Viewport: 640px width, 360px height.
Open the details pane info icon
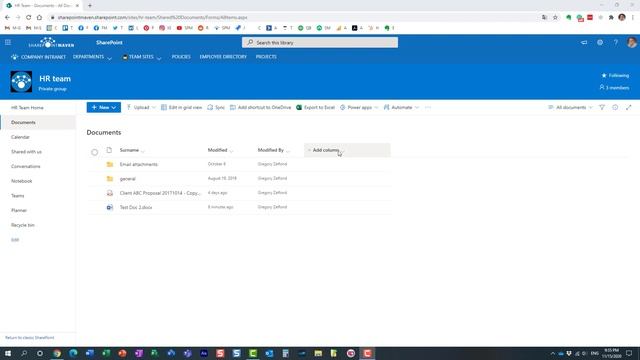(615, 107)
